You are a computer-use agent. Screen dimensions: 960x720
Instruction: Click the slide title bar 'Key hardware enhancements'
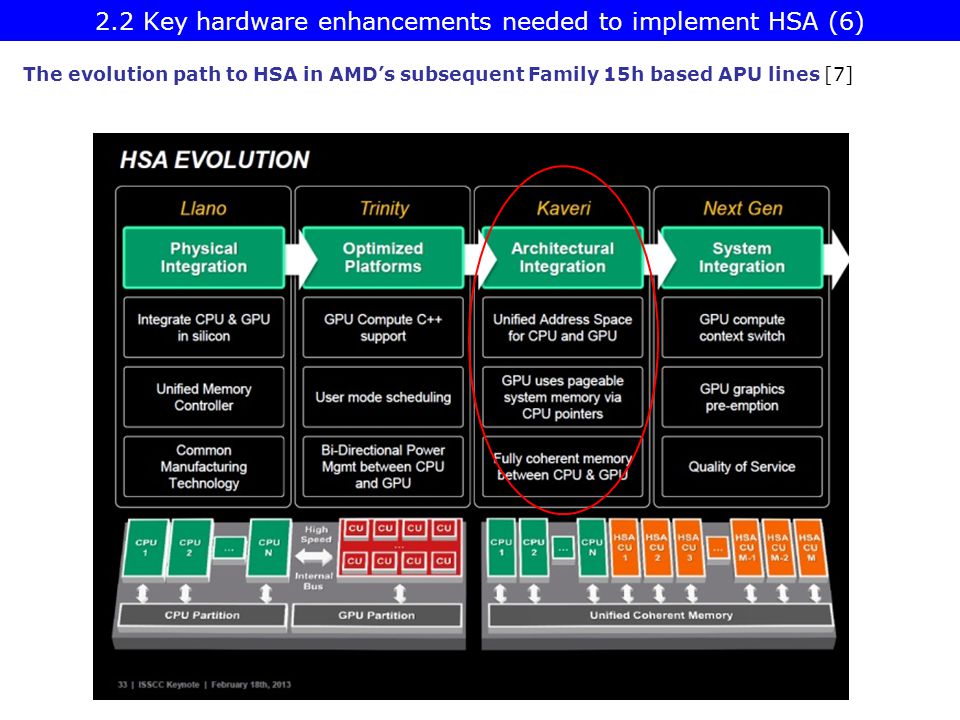point(480,21)
